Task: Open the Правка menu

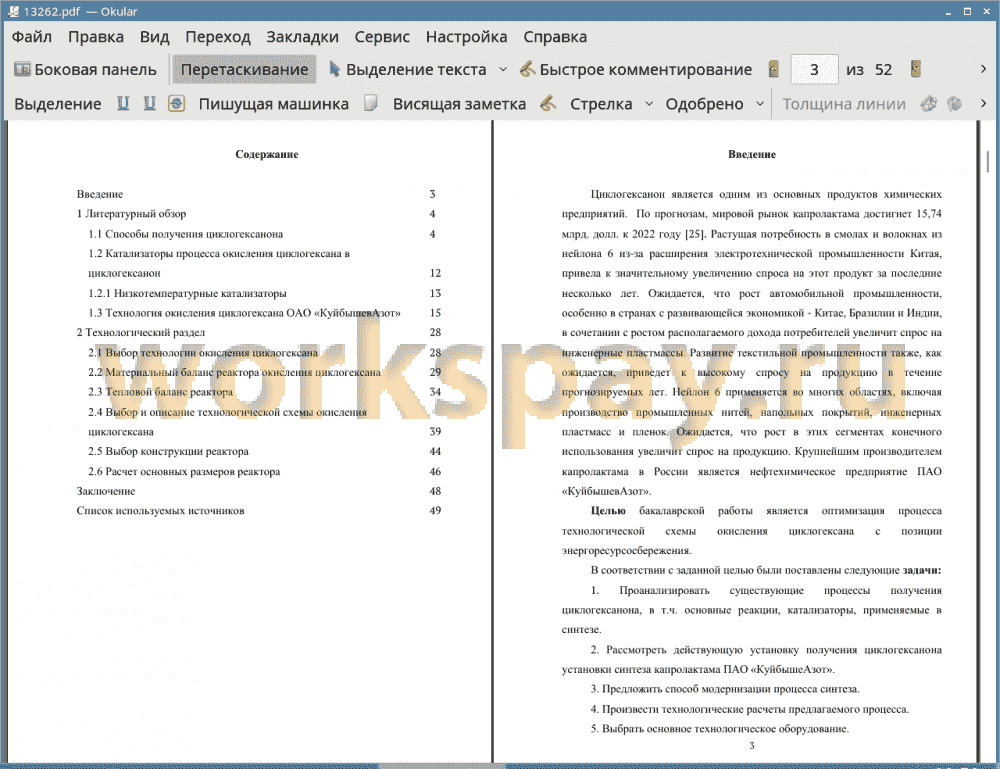Action: [x=96, y=37]
